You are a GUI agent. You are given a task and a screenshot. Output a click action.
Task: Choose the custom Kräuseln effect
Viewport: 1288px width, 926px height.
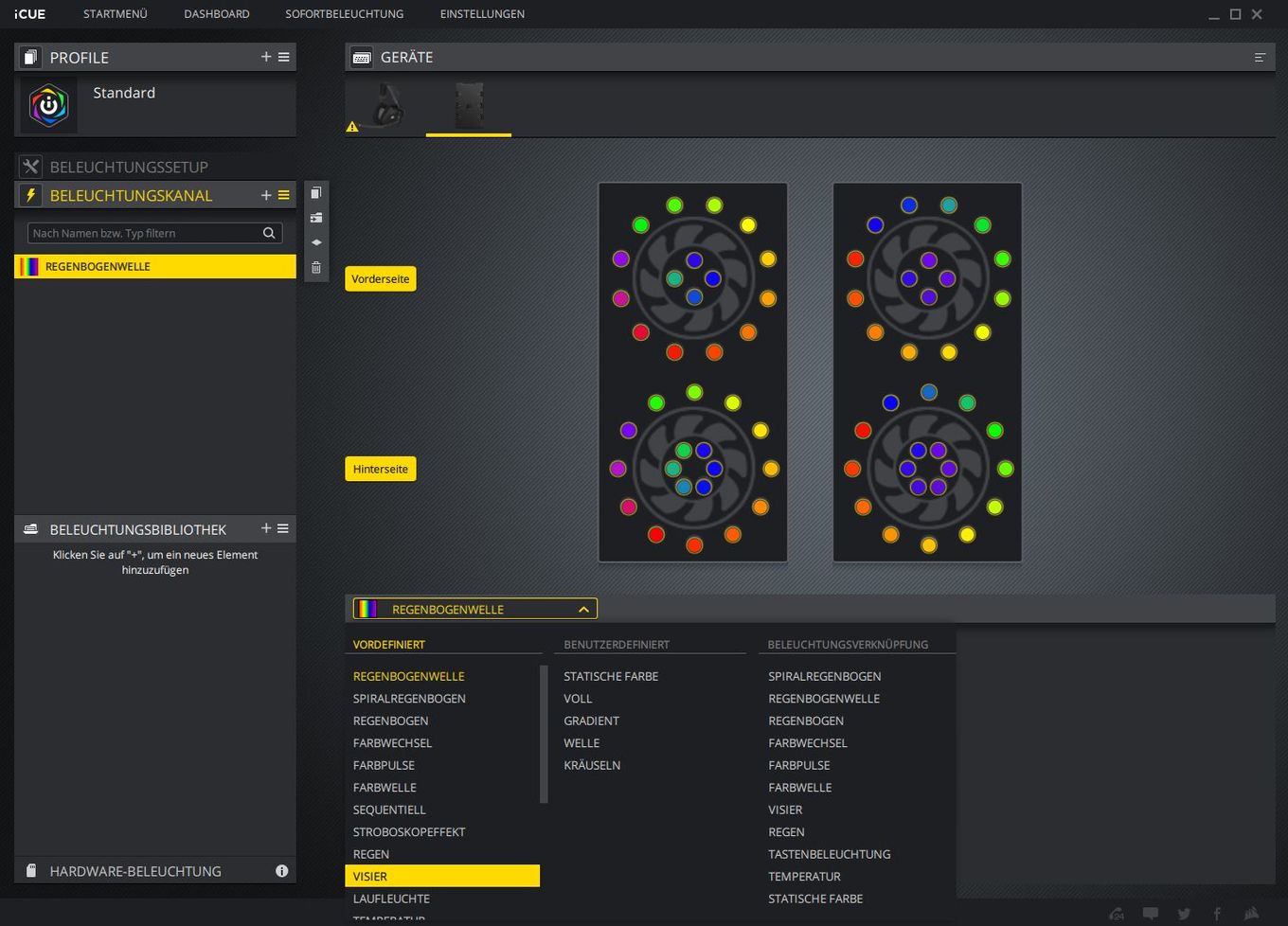click(592, 765)
